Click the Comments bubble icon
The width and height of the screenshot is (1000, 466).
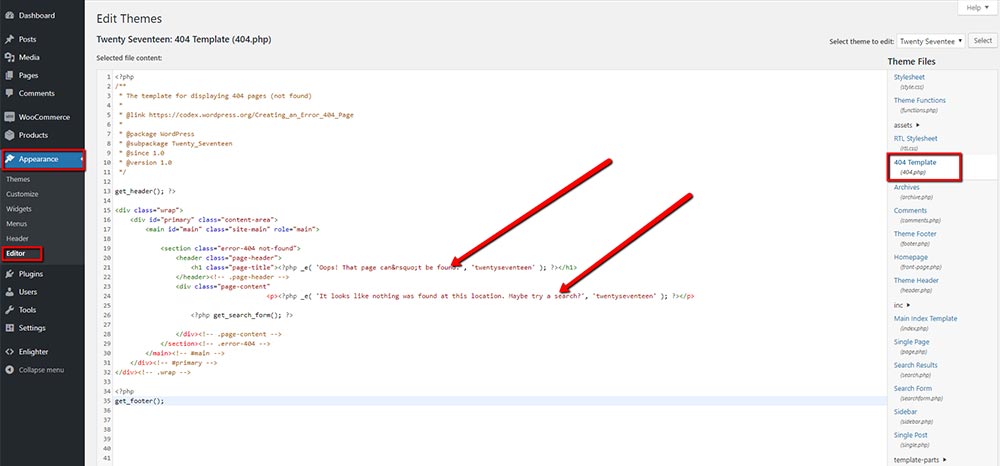(x=10, y=93)
